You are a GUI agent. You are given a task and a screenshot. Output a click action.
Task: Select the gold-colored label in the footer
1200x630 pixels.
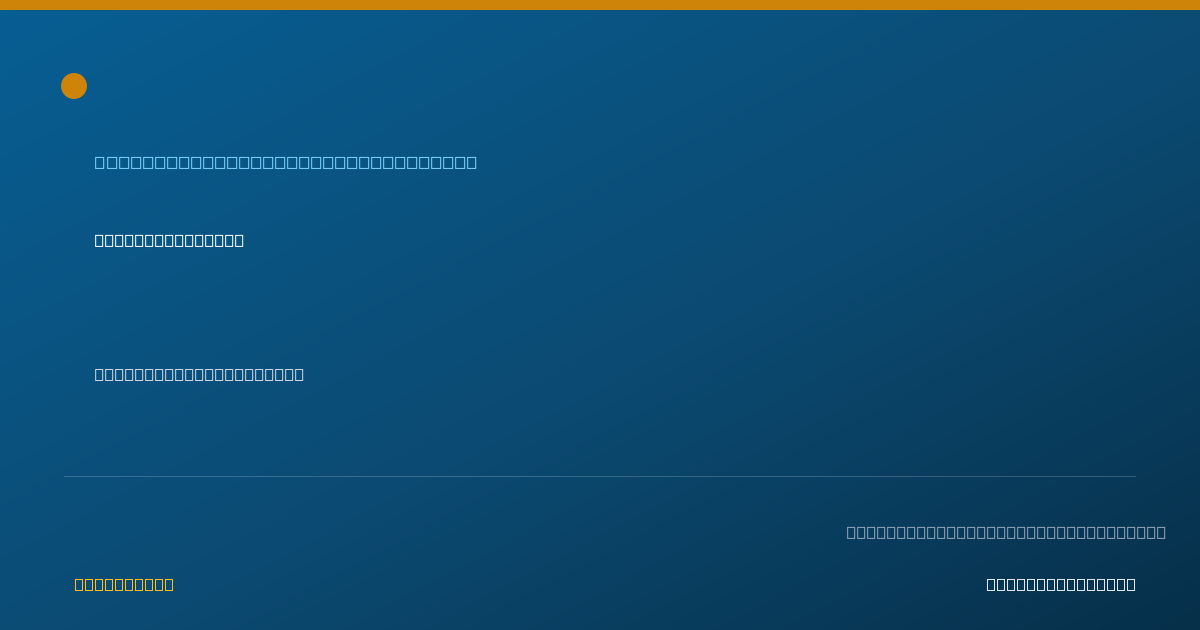tap(124, 584)
